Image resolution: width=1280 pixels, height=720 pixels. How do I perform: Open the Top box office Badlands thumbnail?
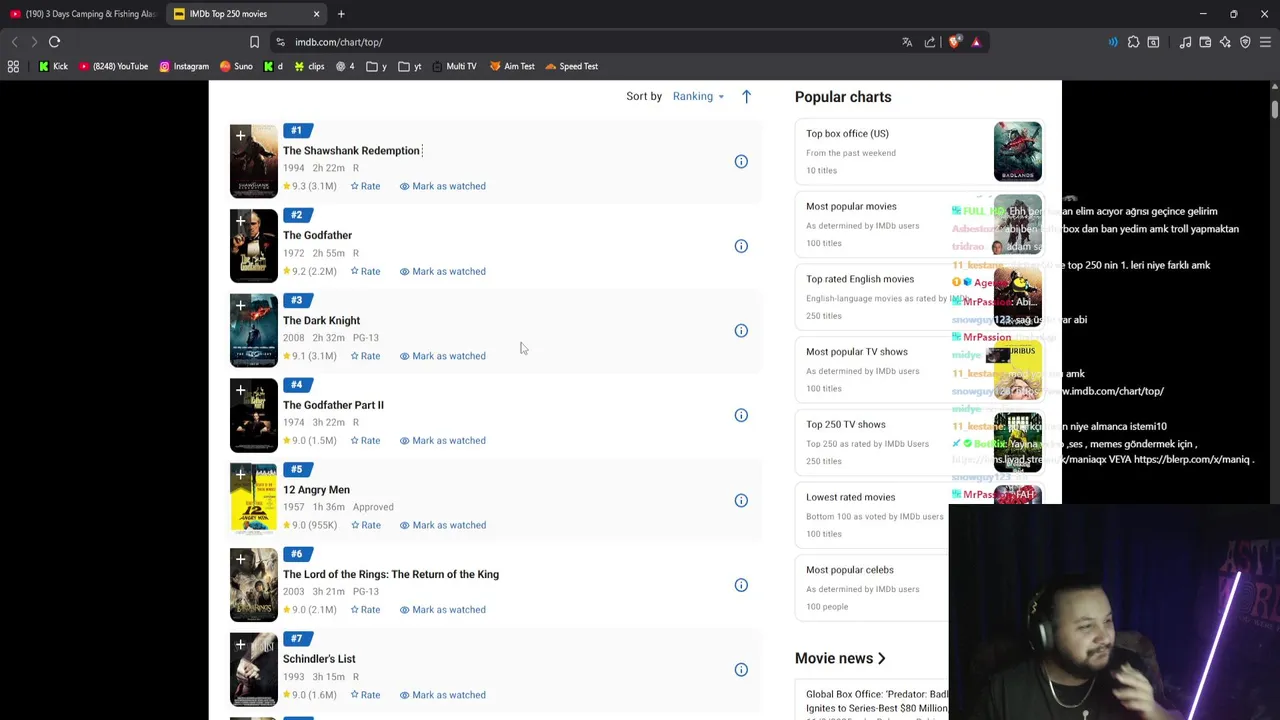1018,151
